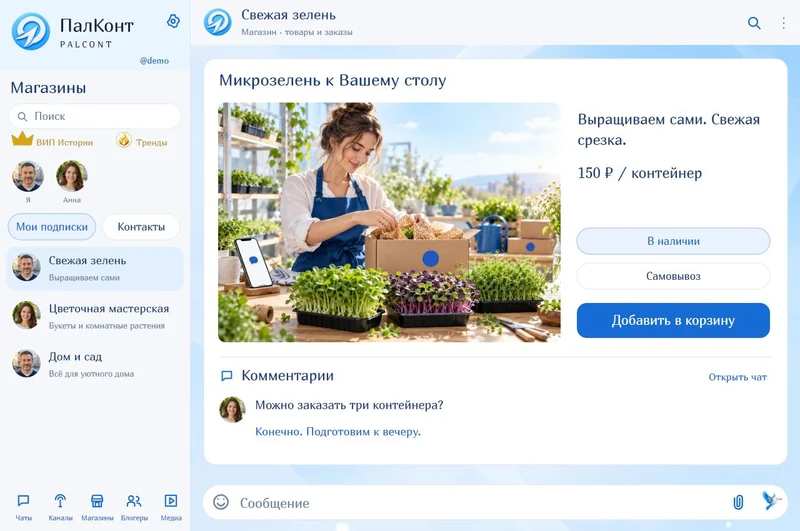Click reply 'Конечно. Подготовим к вечеру.'
This screenshot has height=531, width=800.
click(x=338, y=432)
